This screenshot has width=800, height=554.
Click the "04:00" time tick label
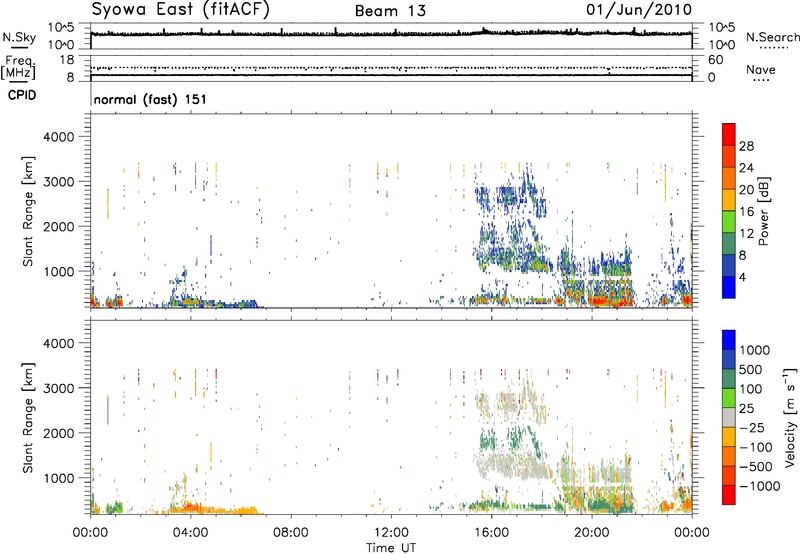(x=190, y=533)
